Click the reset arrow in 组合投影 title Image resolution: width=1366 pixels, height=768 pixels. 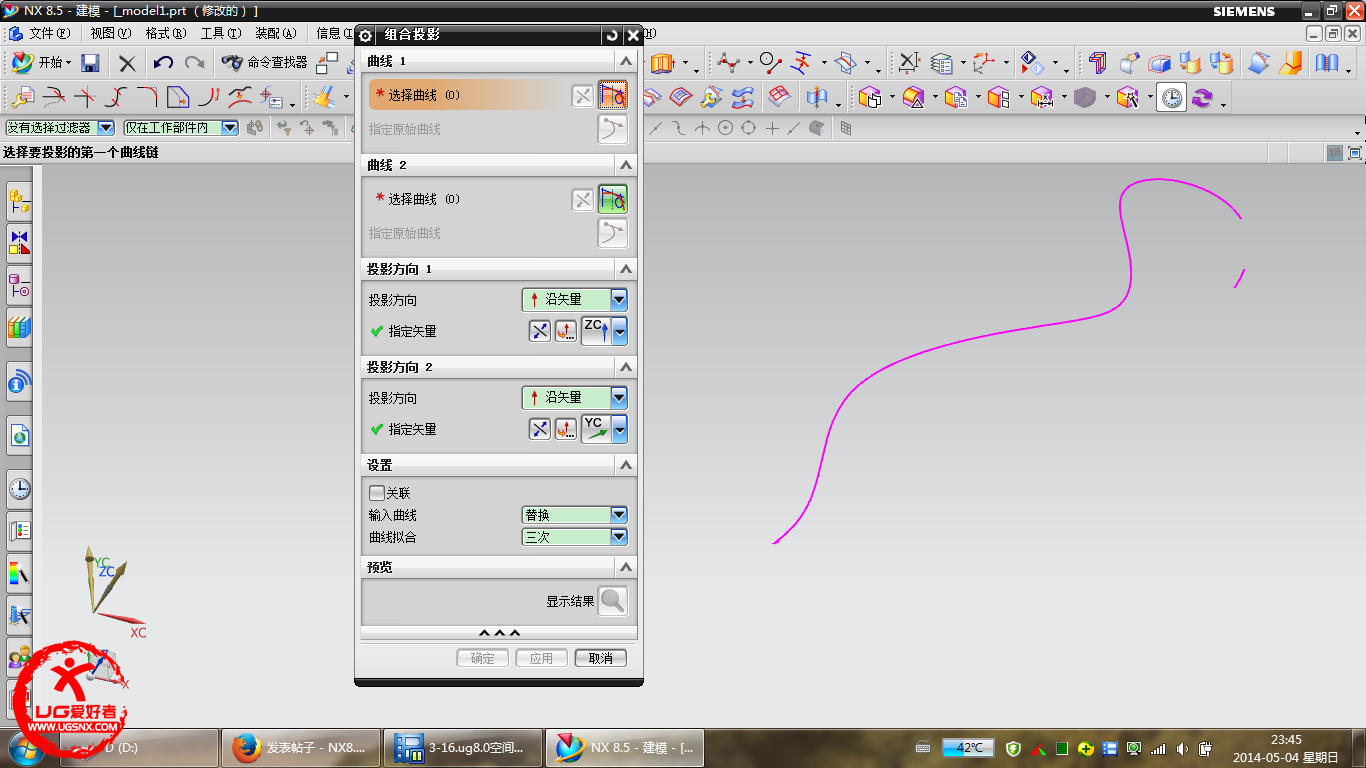(x=612, y=35)
